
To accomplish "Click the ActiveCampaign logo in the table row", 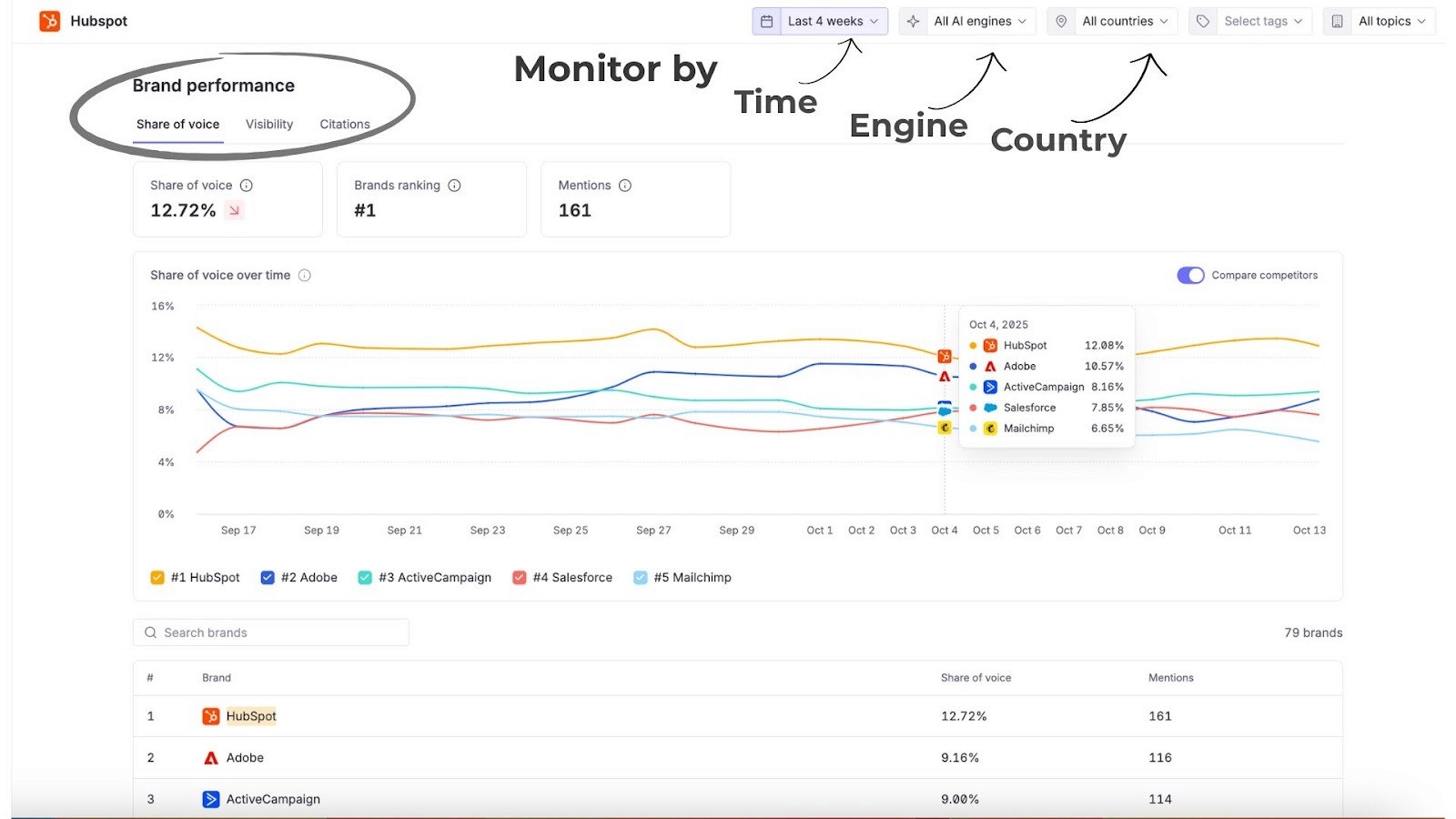I will pos(210,799).
